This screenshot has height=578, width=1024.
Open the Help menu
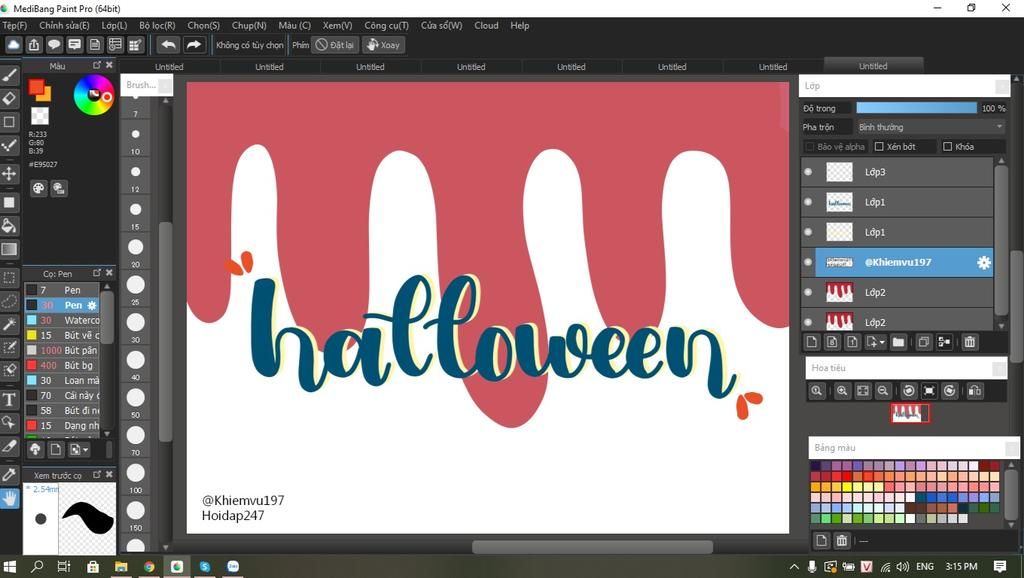520,25
